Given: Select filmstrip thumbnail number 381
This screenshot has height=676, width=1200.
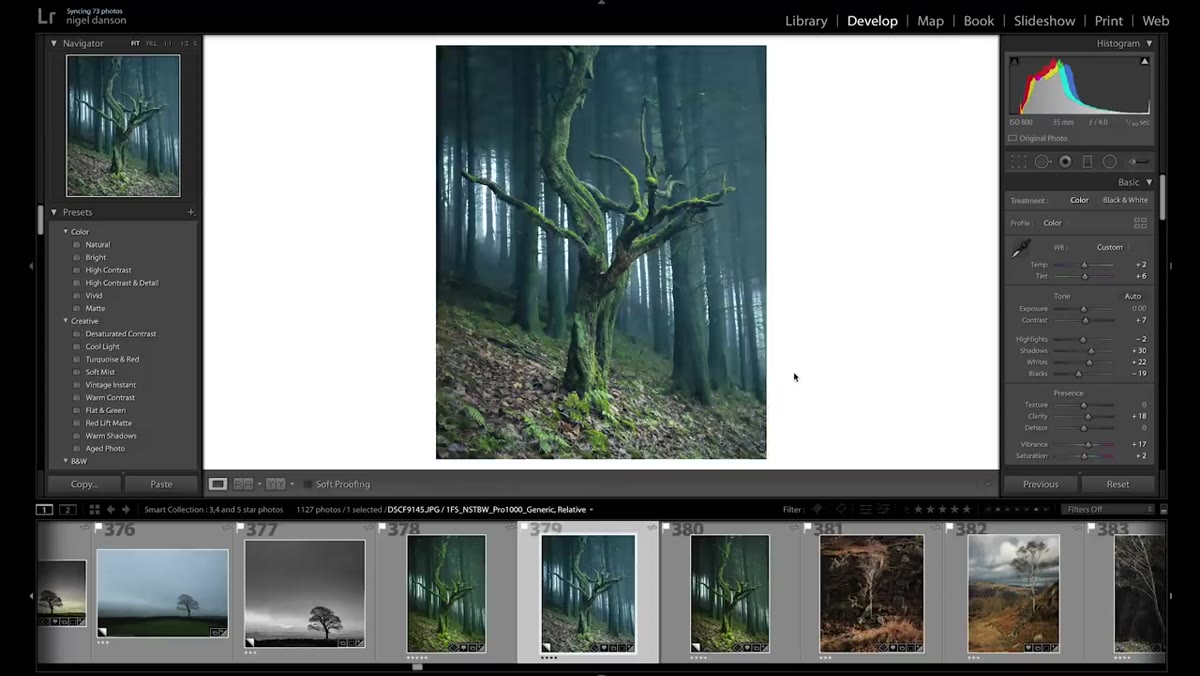Looking at the screenshot, I should pyautogui.click(x=871, y=593).
